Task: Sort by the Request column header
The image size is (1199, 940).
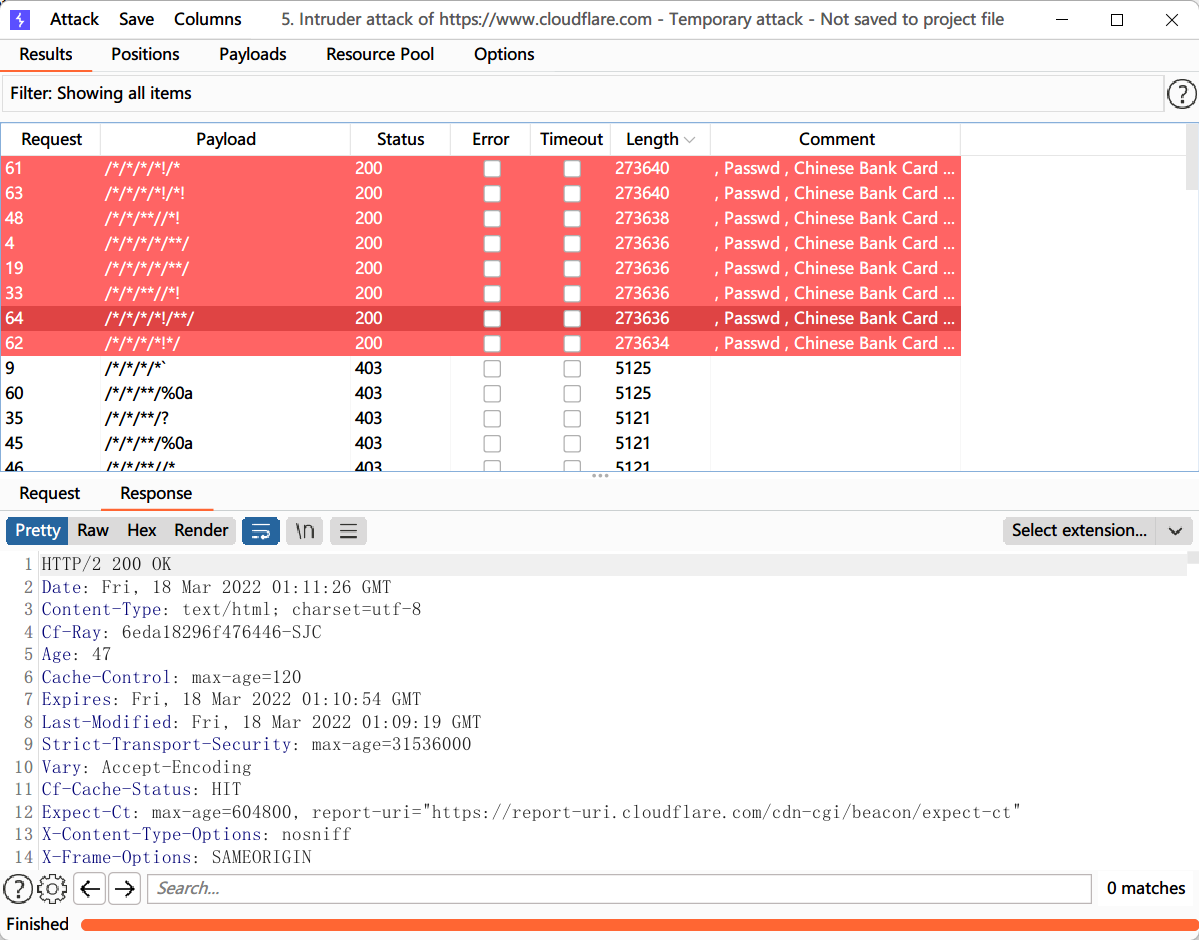Action: (x=51, y=139)
